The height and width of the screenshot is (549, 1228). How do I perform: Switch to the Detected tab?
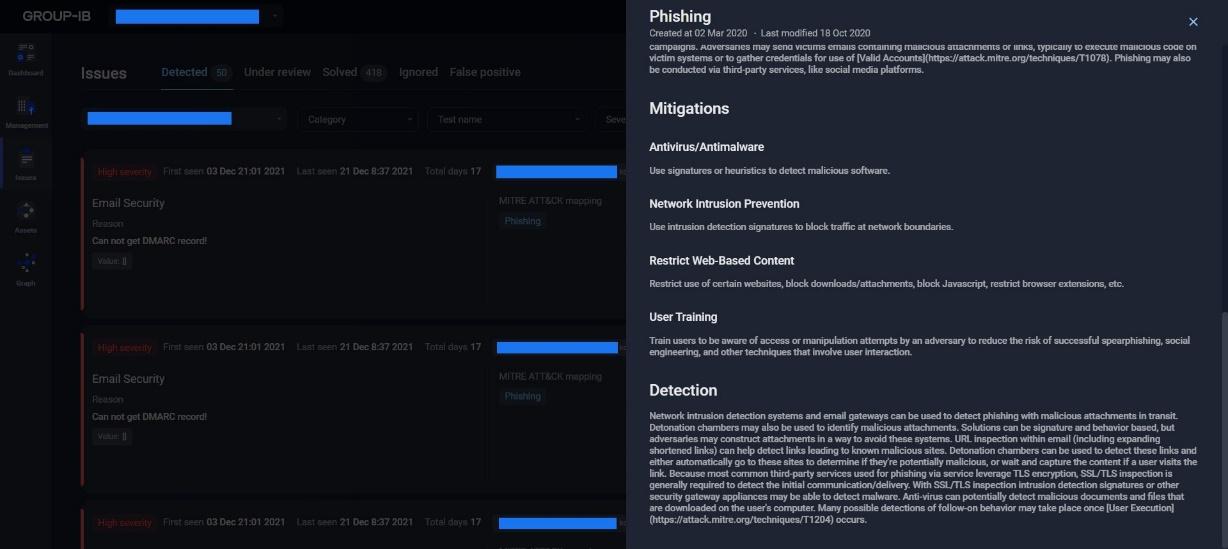(x=184, y=72)
